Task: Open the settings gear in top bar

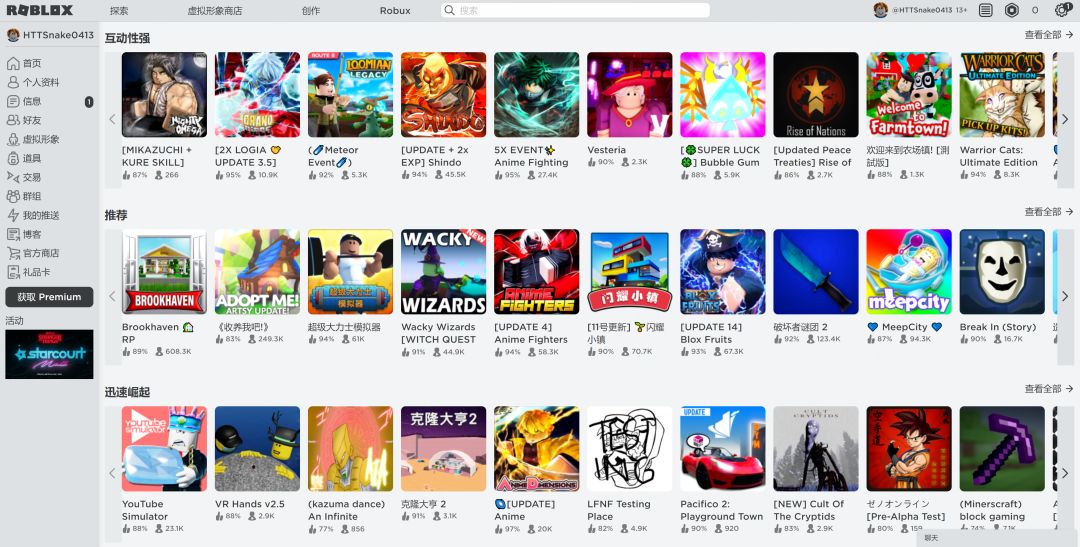Action: (1062, 10)
